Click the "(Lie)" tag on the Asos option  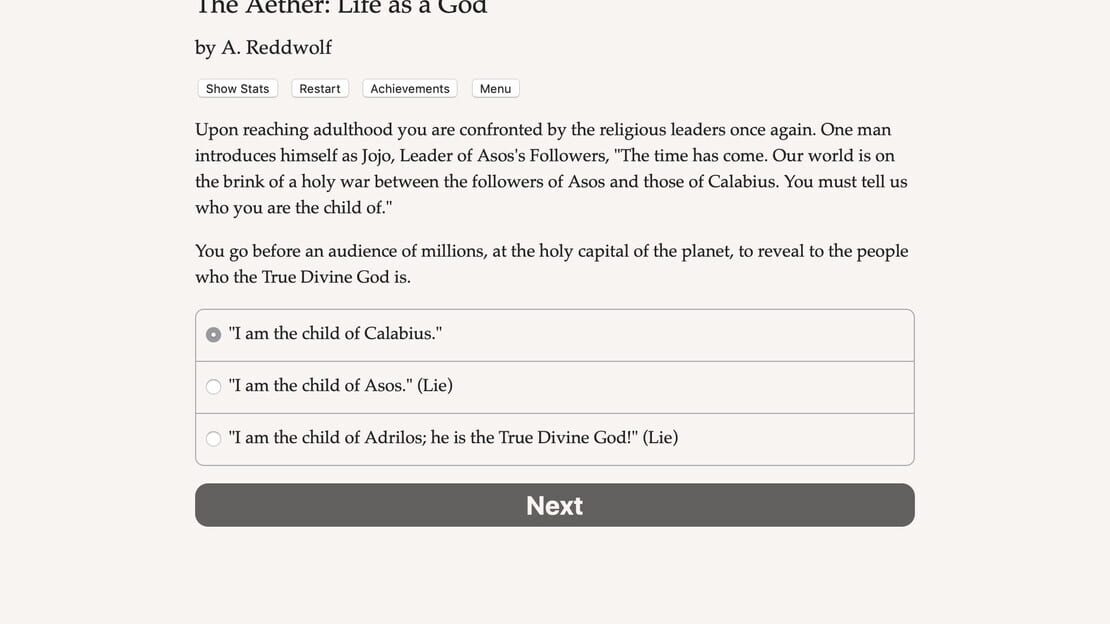[x=435, y=385]
